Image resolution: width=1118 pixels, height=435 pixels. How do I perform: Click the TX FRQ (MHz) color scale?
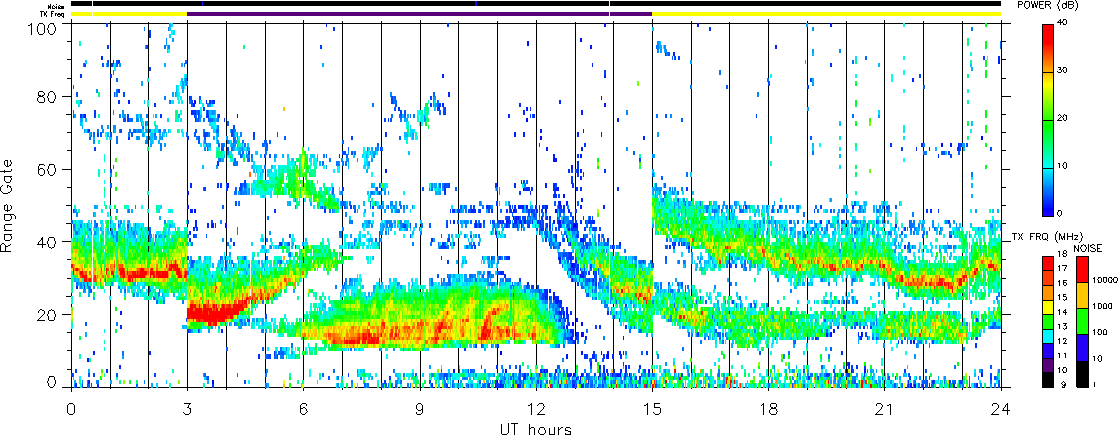click(1046, 322)
